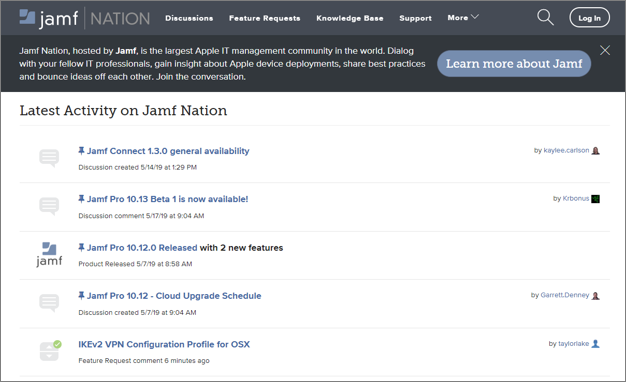Image resolution: width=626 pixels, height=382 pixels.
Task: Open the Discussions nav item
Action: coord(189,18)
